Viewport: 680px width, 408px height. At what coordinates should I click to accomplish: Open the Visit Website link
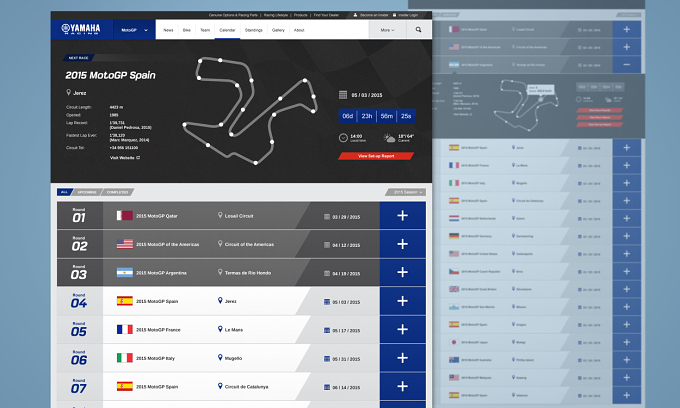point(124,158)
